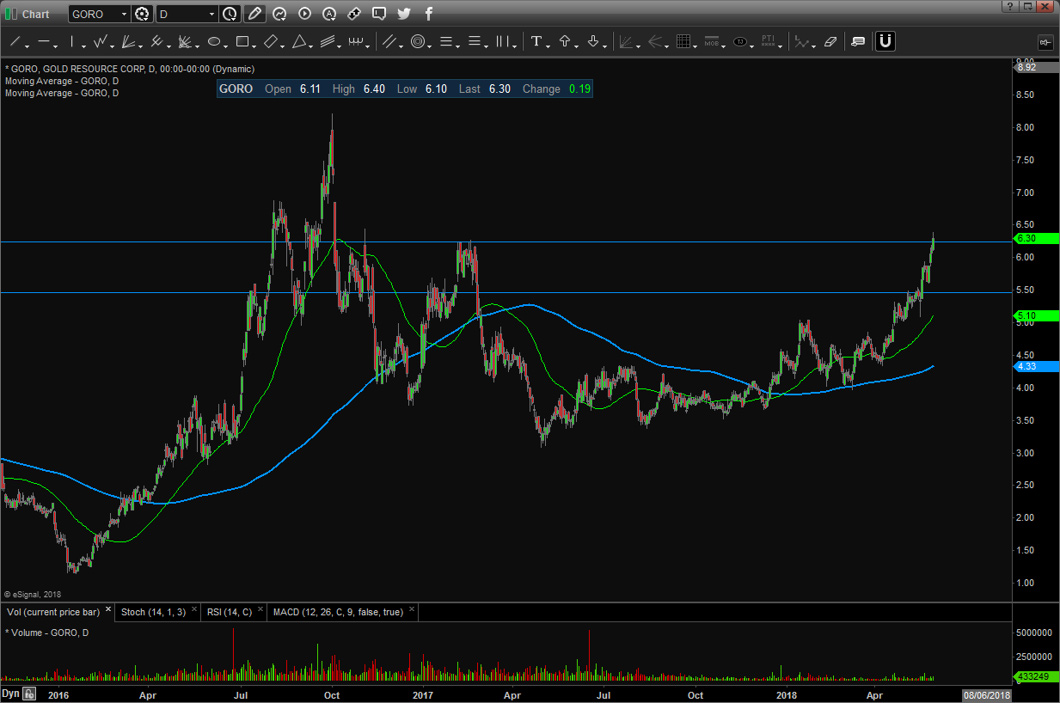
Task: Open the D interval dropdown
Action: click(x=212, y=14)
